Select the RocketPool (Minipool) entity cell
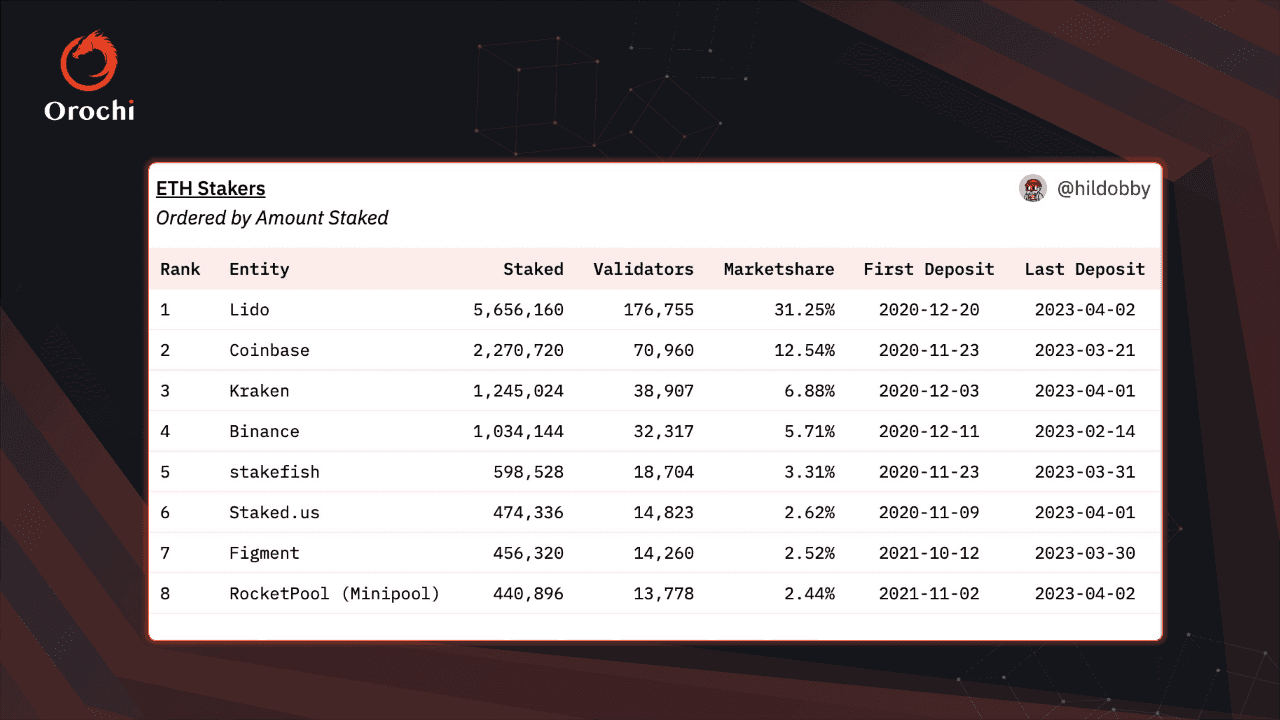1280x720 pixels. [x=334, y=594]
